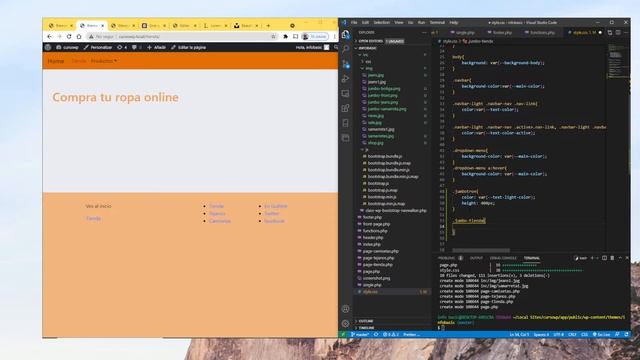Open the Productos dropdown in site navbar
This screenshot has height=360, width=640.
point(104,61)
